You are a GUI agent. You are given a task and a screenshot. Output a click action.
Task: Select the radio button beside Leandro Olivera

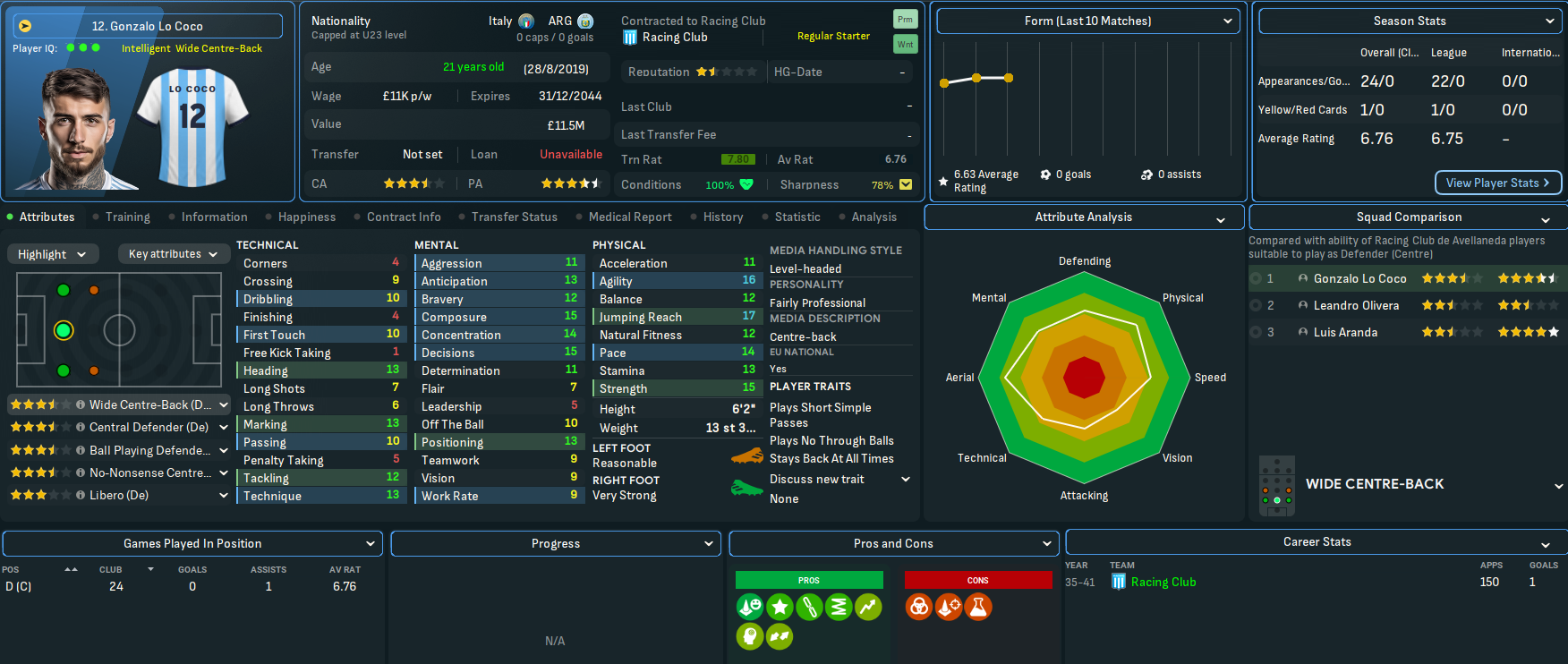click(1257, 305)
